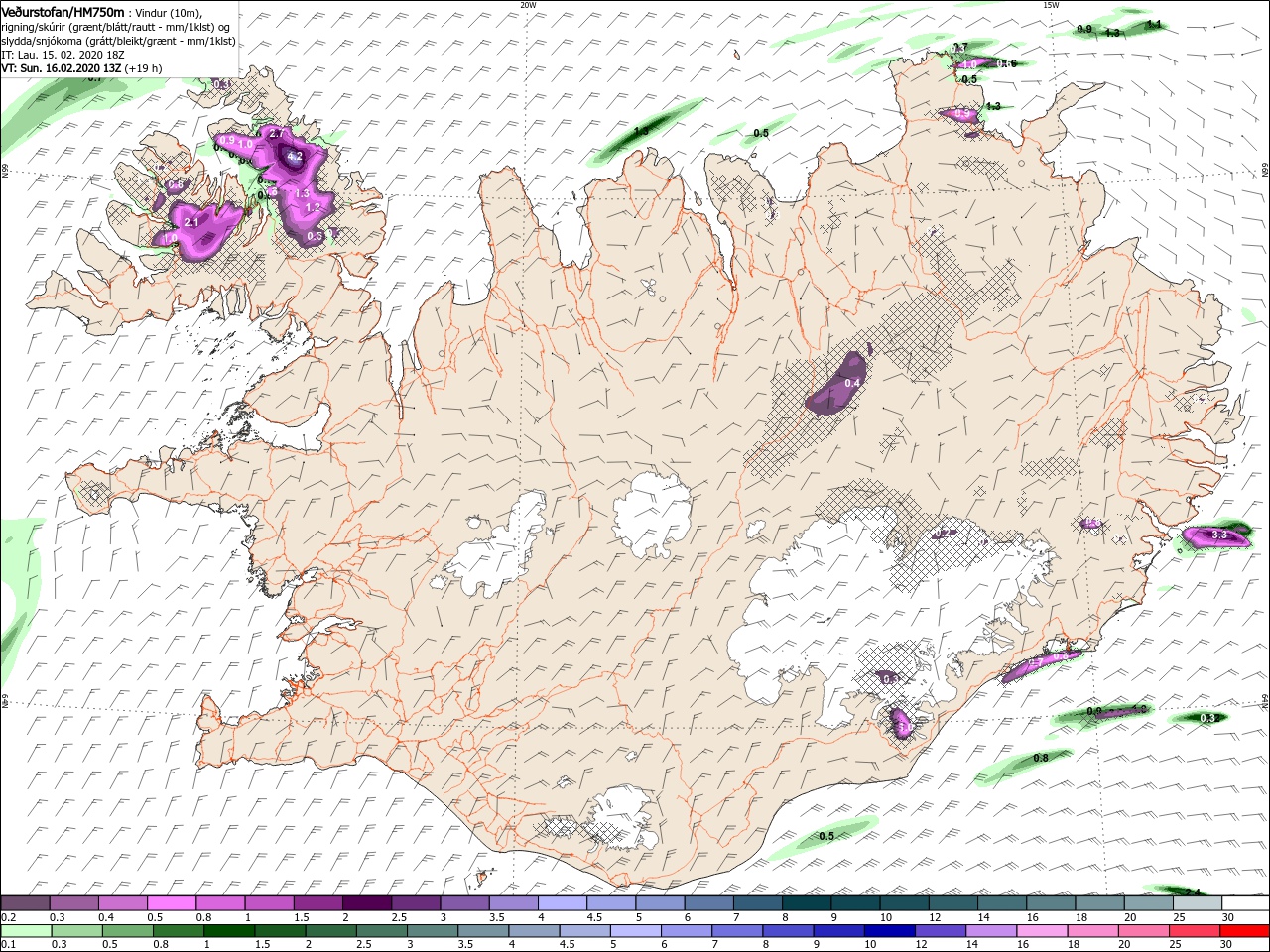The width and height of the screenshot is (1270, 952).
Task: Click the 0.4 value in central highlands blob
Action: click(852, 384)
